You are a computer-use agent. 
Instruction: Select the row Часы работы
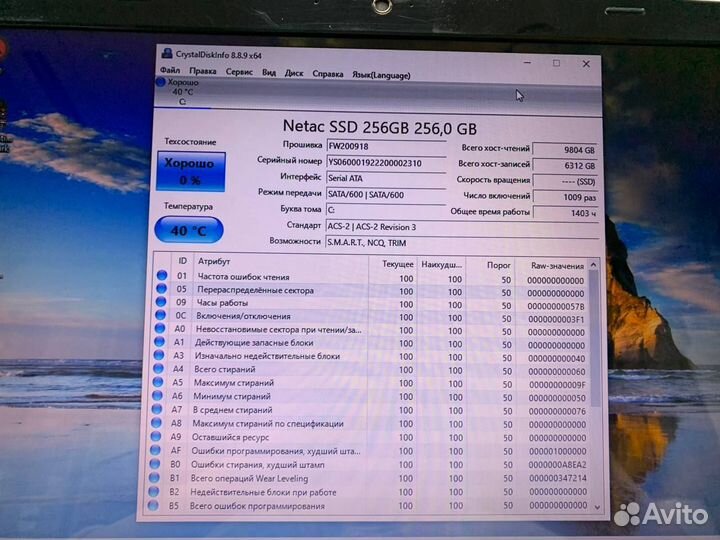point(371,304)
